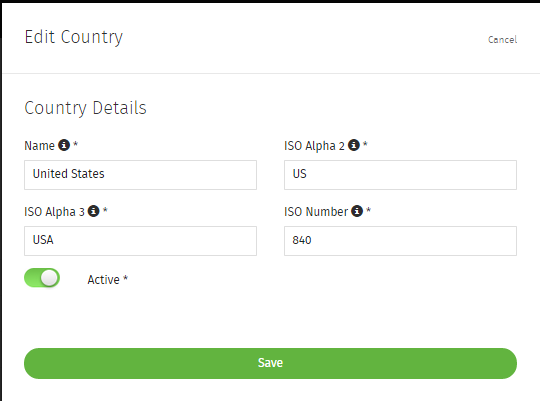Disable the Active toggle switch

42,278
